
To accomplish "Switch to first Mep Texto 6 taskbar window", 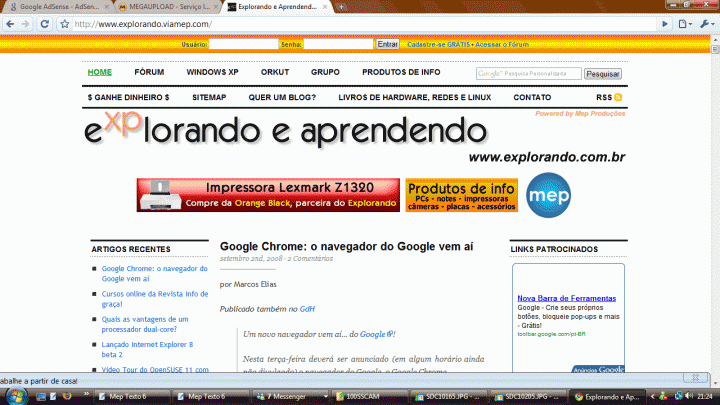I will click(x=131, y=396).
